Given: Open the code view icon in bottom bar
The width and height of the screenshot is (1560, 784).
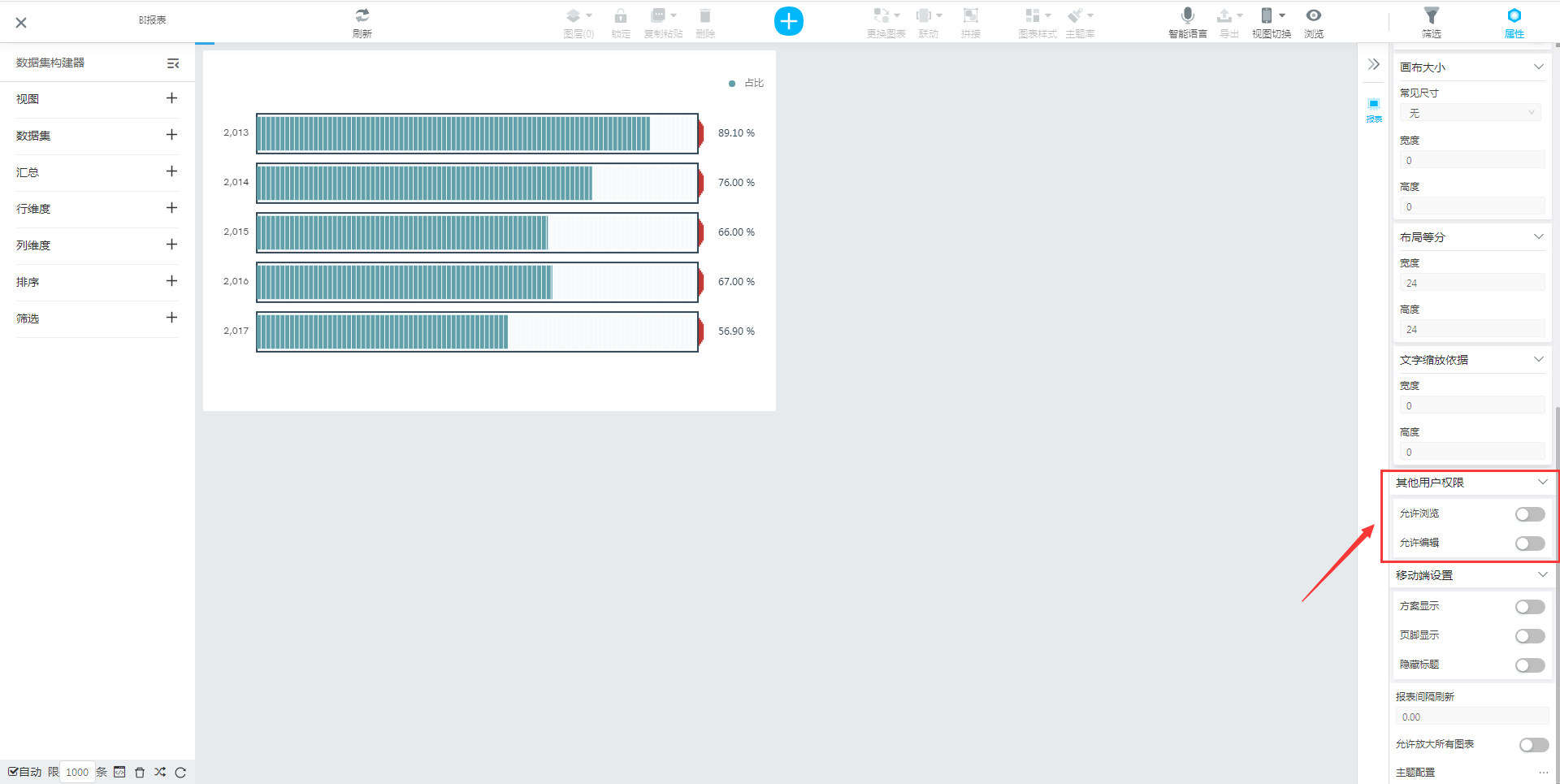Looking at the screenshot, I should 119,772.
